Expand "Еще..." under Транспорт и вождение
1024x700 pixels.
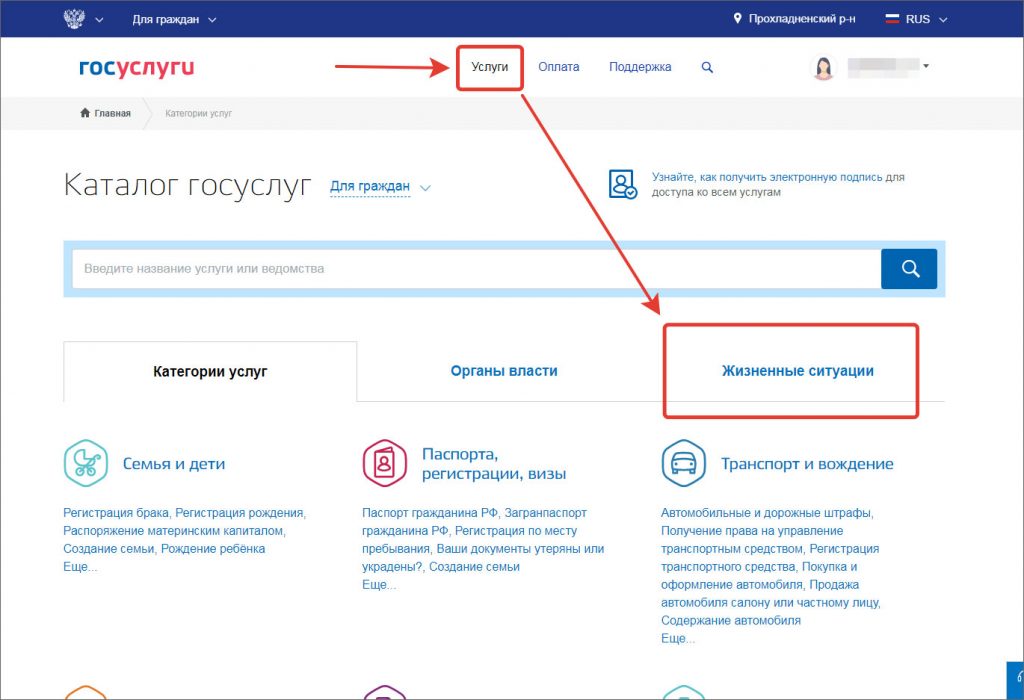tap(678, 639)
